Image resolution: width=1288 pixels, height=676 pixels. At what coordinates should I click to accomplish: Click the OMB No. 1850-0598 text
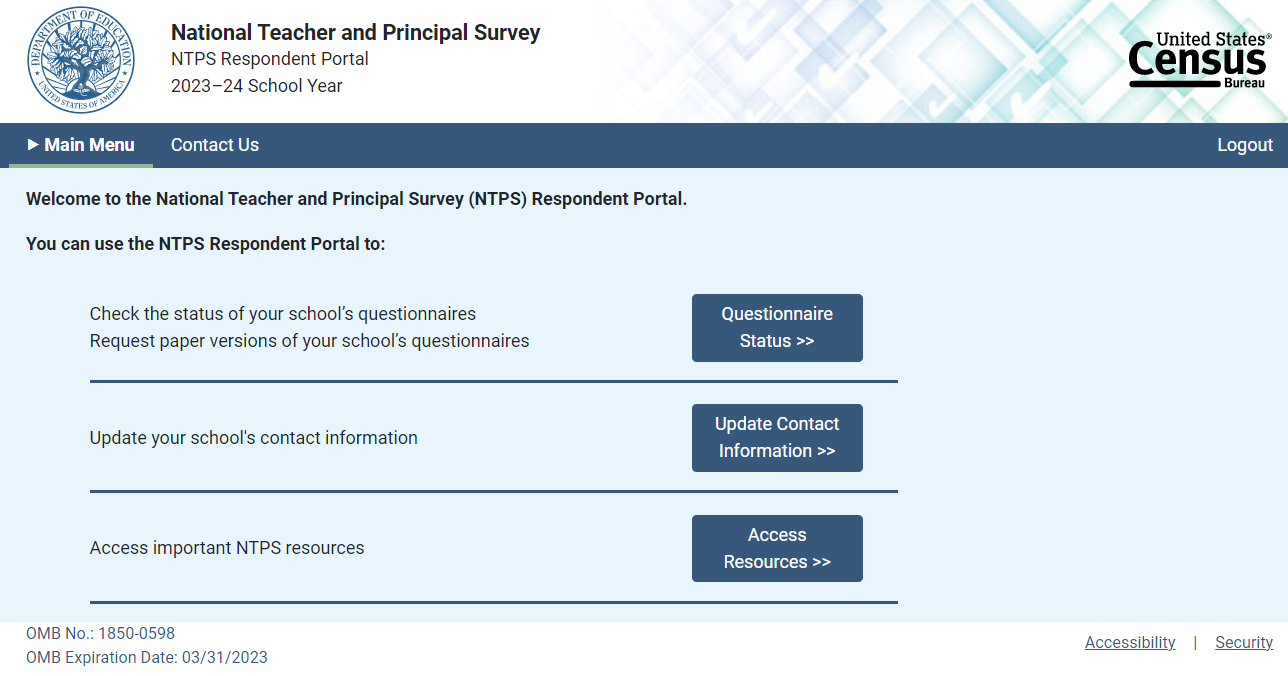pos(100,633)
